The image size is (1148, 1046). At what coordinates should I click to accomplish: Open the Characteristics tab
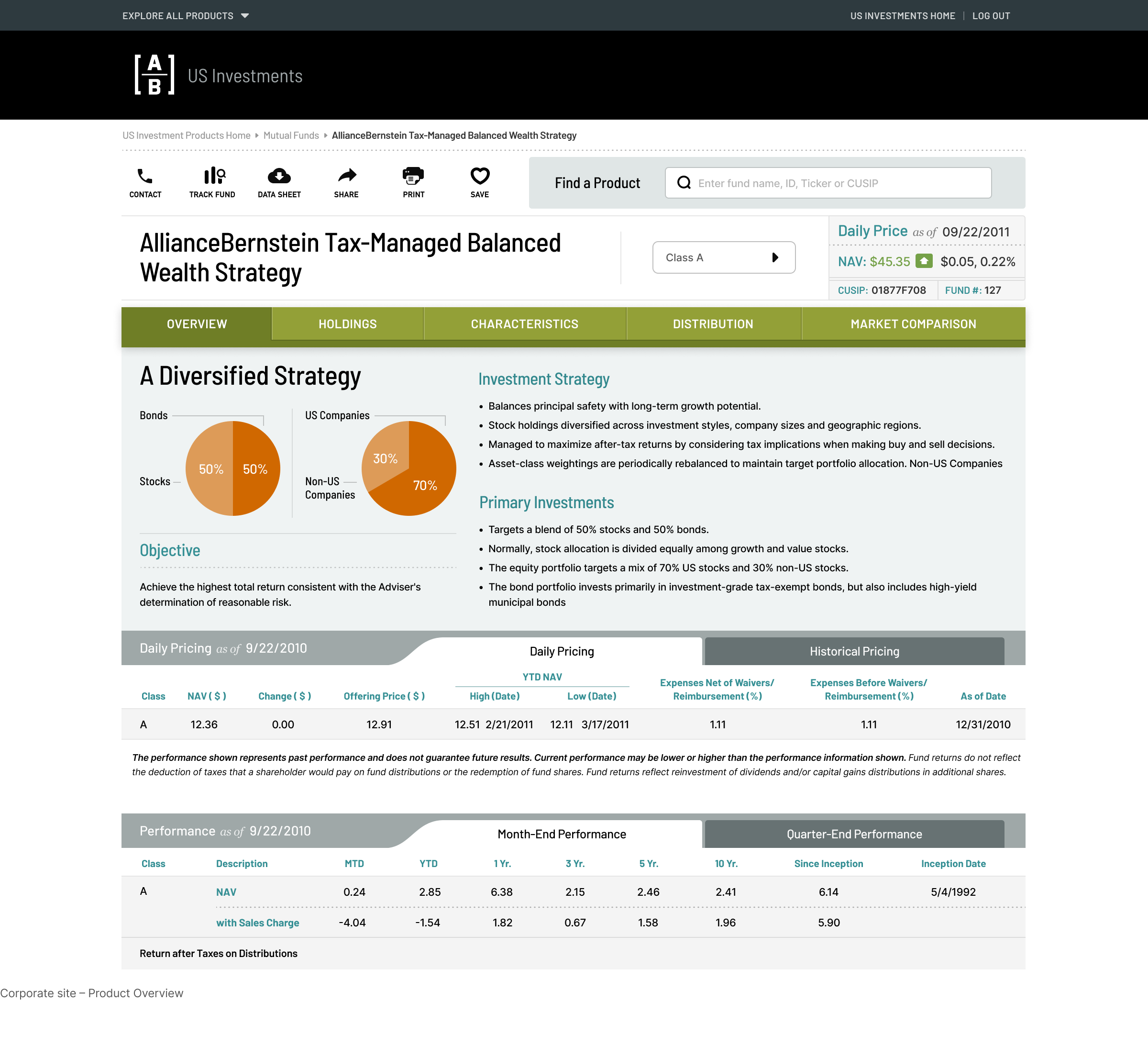tap(524, 323)
